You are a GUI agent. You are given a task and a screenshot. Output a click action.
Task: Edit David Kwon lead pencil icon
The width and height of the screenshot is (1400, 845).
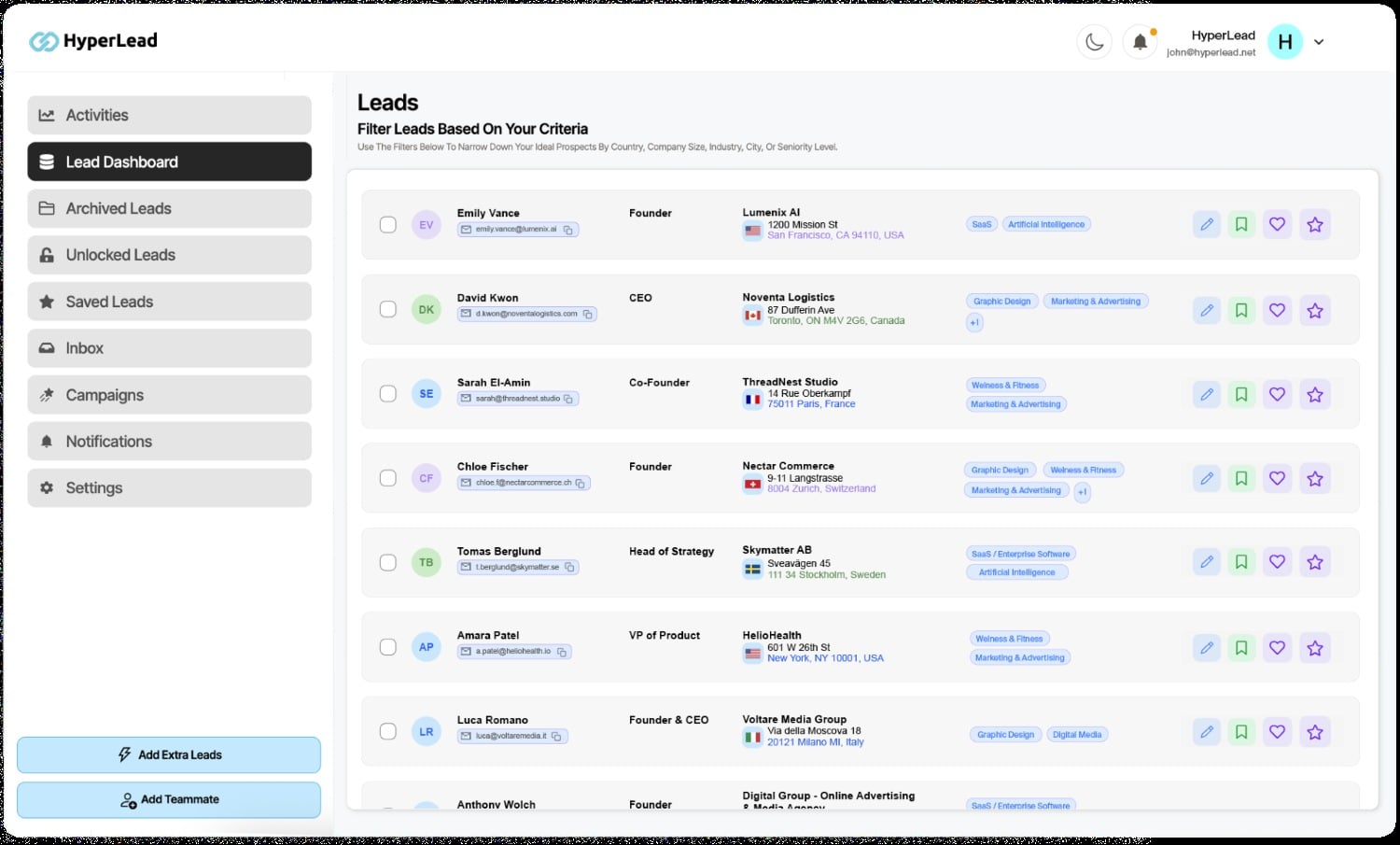tap(1207, 310)
